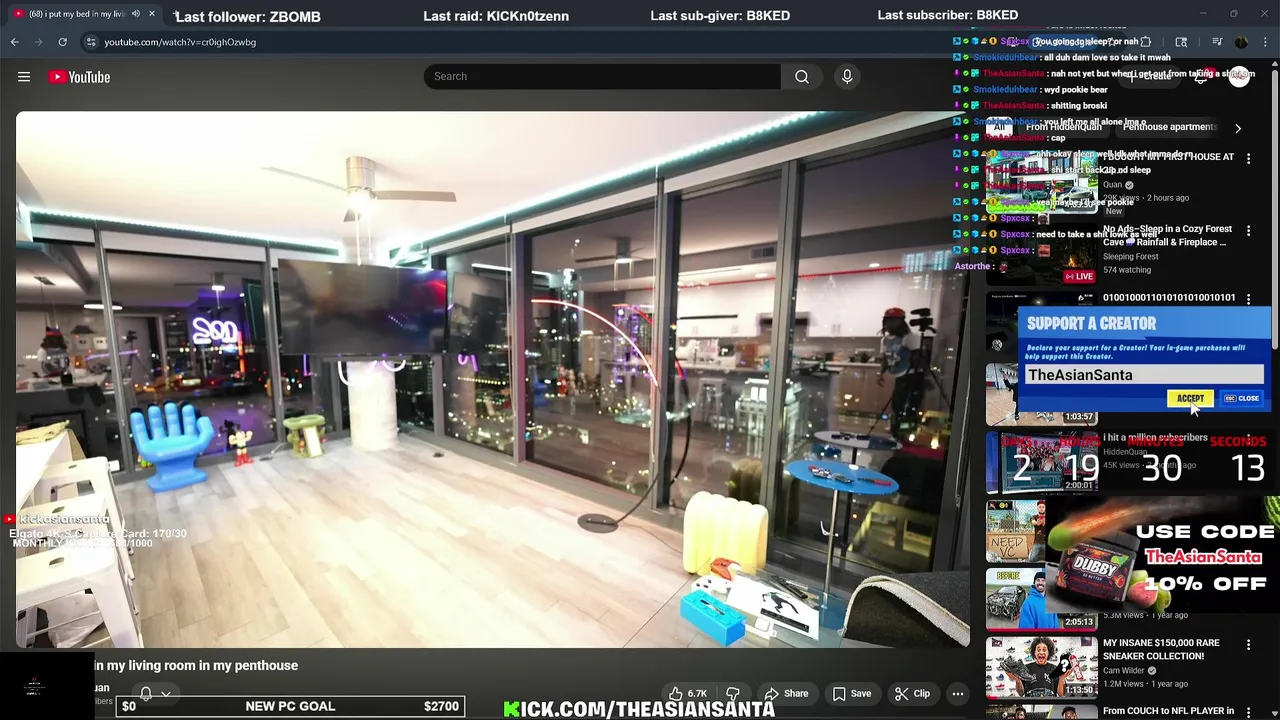The width and height of the screenshot is (1280, 720).
Task: Open options for No Ads Sleep Cozy Forest video
Action: [1248, 230]
